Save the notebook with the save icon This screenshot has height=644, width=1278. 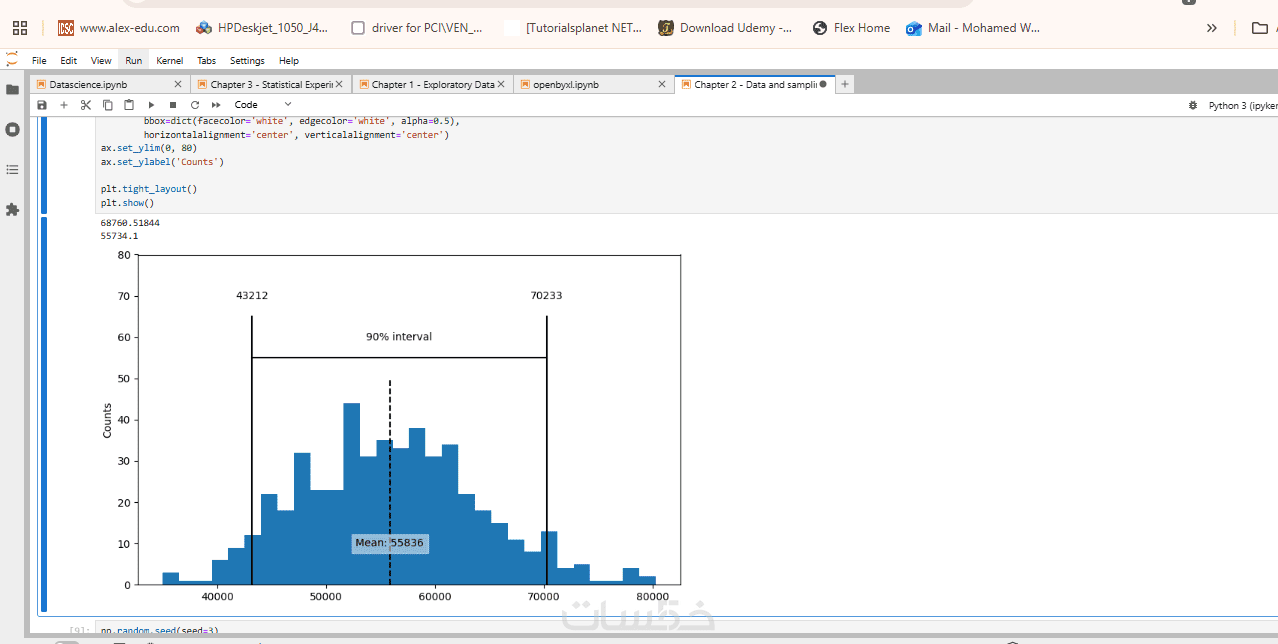42,105
